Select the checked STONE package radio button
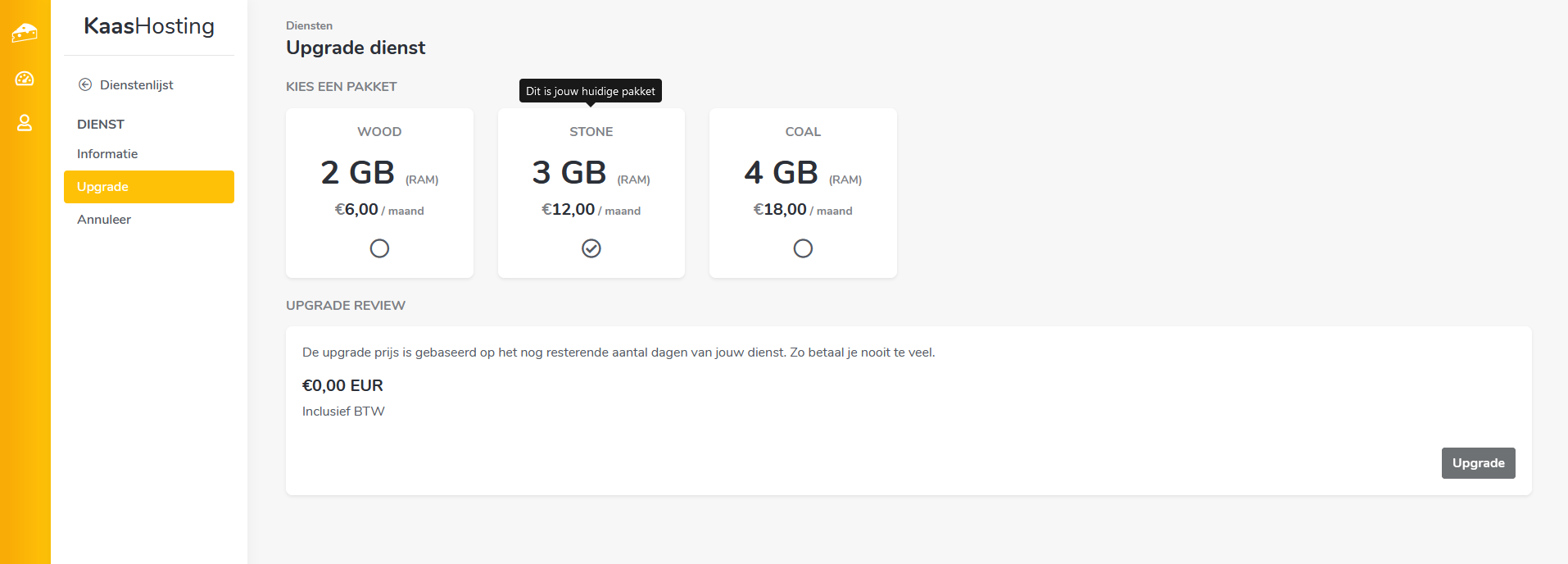Viewport: 1568px width, 564px height. [591, 248]
